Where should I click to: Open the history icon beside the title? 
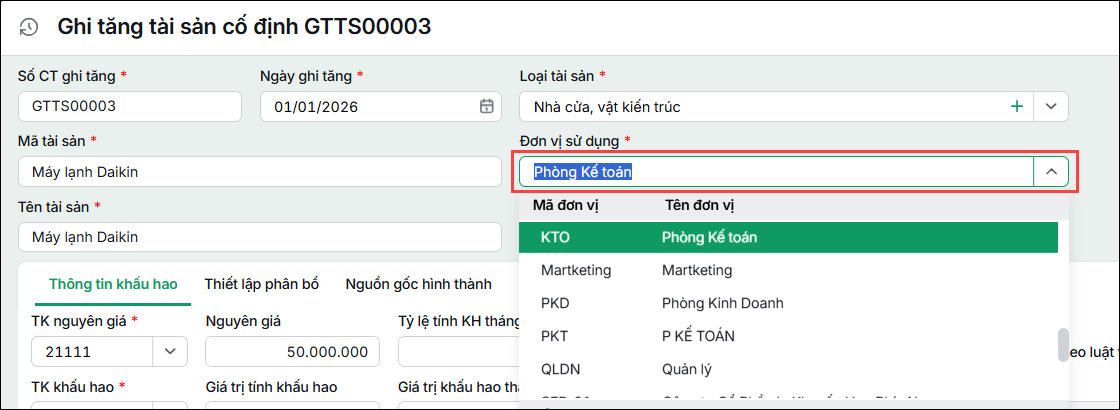[x=29, y=27]
